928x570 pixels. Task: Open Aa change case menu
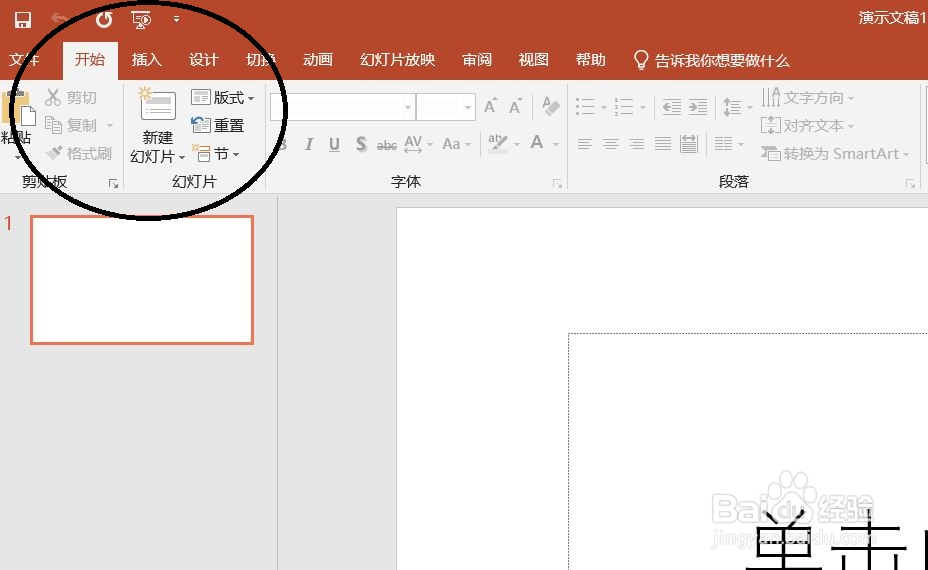(456, 144)
